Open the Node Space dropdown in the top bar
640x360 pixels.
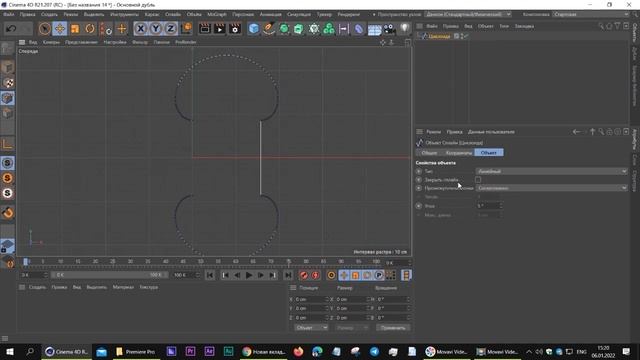point(468,14)
